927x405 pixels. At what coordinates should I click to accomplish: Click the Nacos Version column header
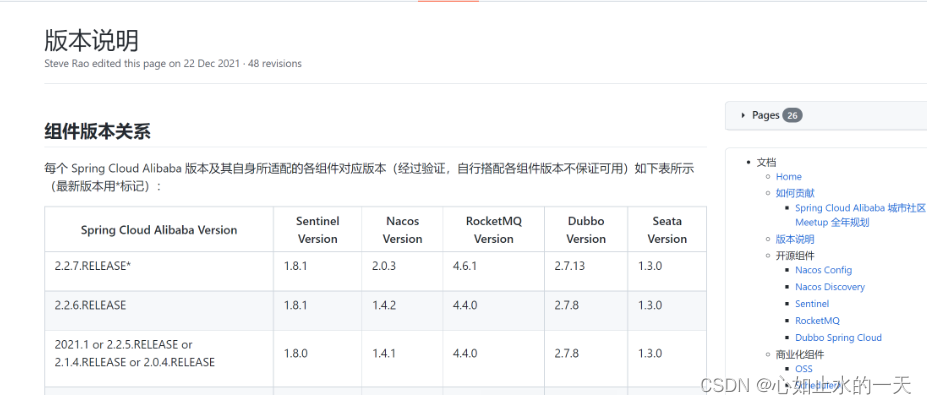coord(402,230)
